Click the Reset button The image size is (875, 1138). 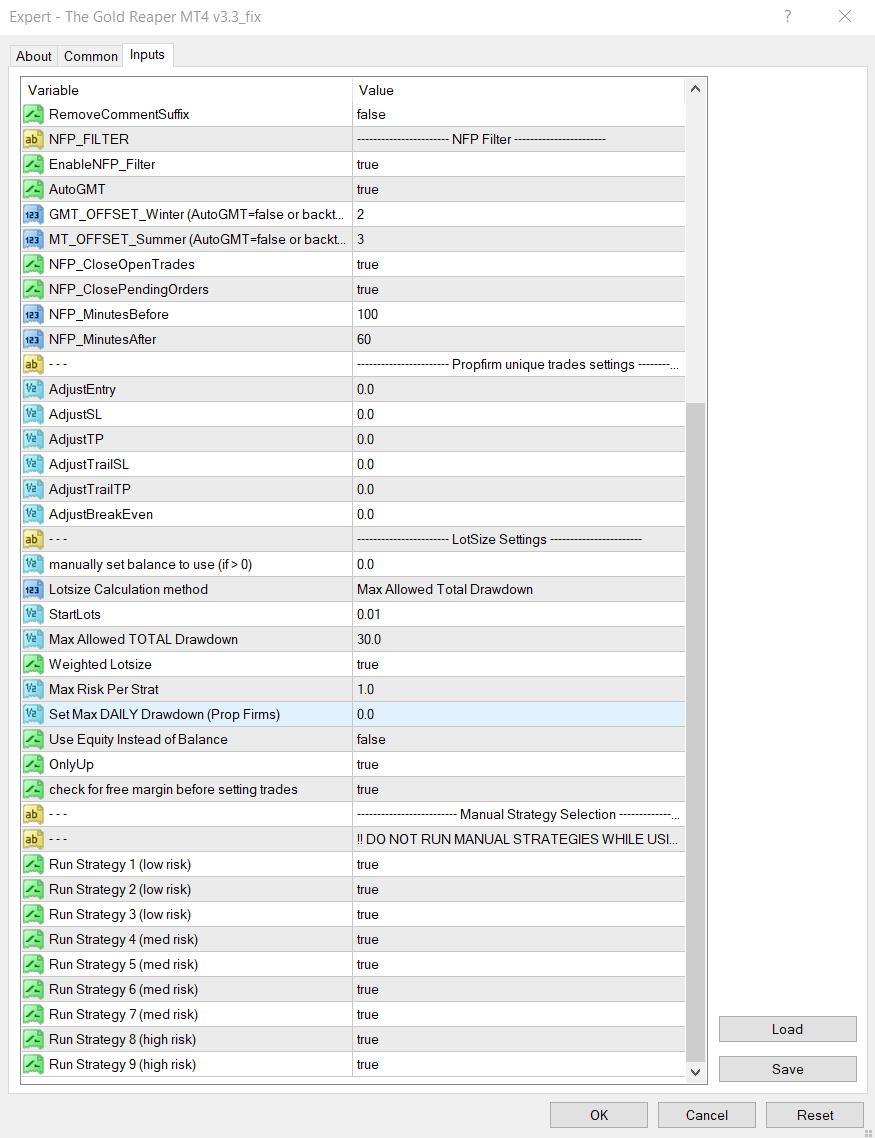tap(815, 1116)
